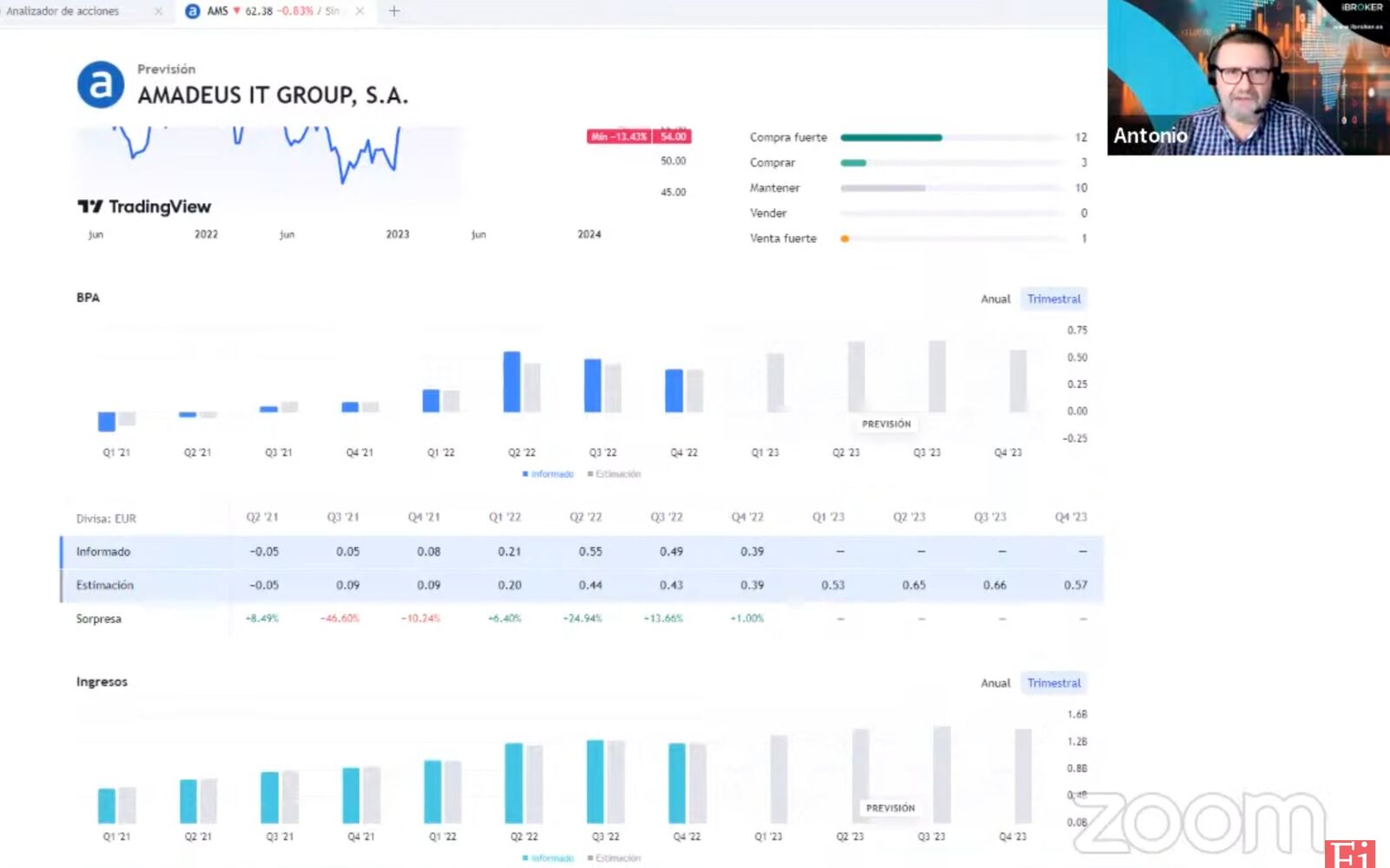Click the 2024 label on price chart axis

(x=590, y=234)
